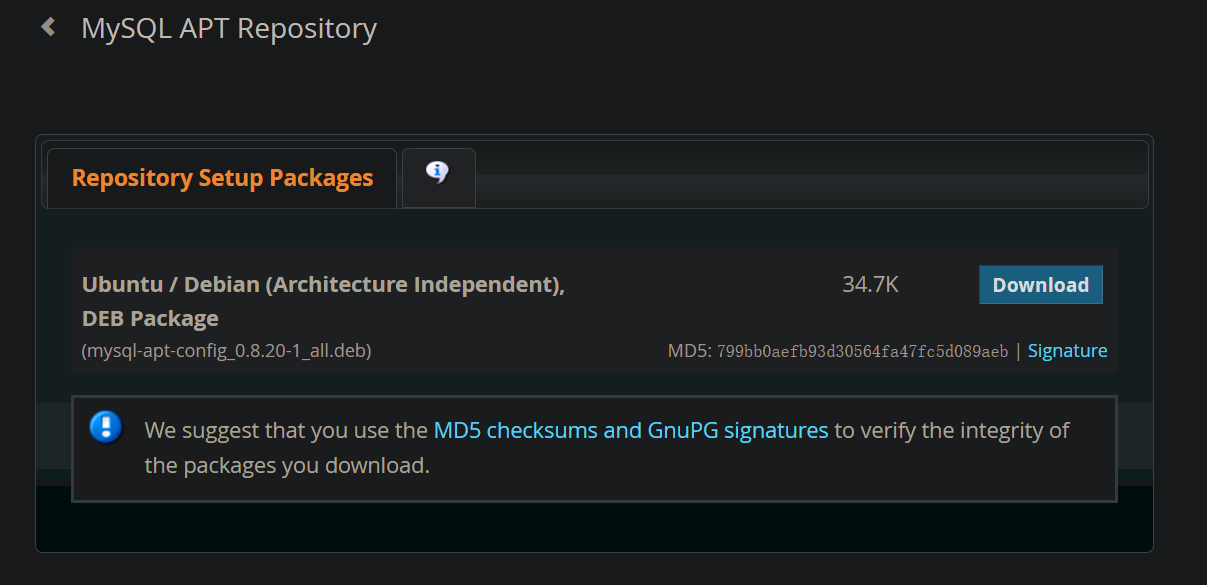Click the 34.7K file size
The image size is (1207, 585).
pyautogui.click(x=870, y=285)
